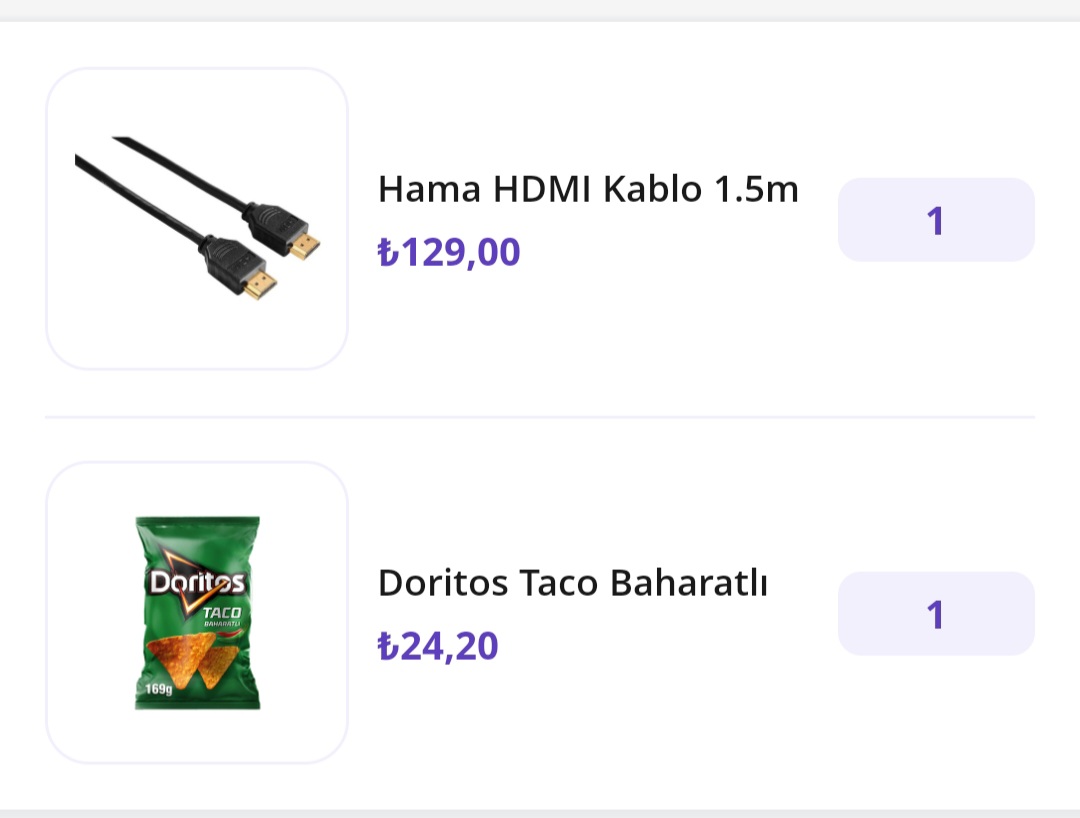Change quantity for Hama HDMI Kablo
This screenshot has height=818, width=1080.
tap(935, 220)
